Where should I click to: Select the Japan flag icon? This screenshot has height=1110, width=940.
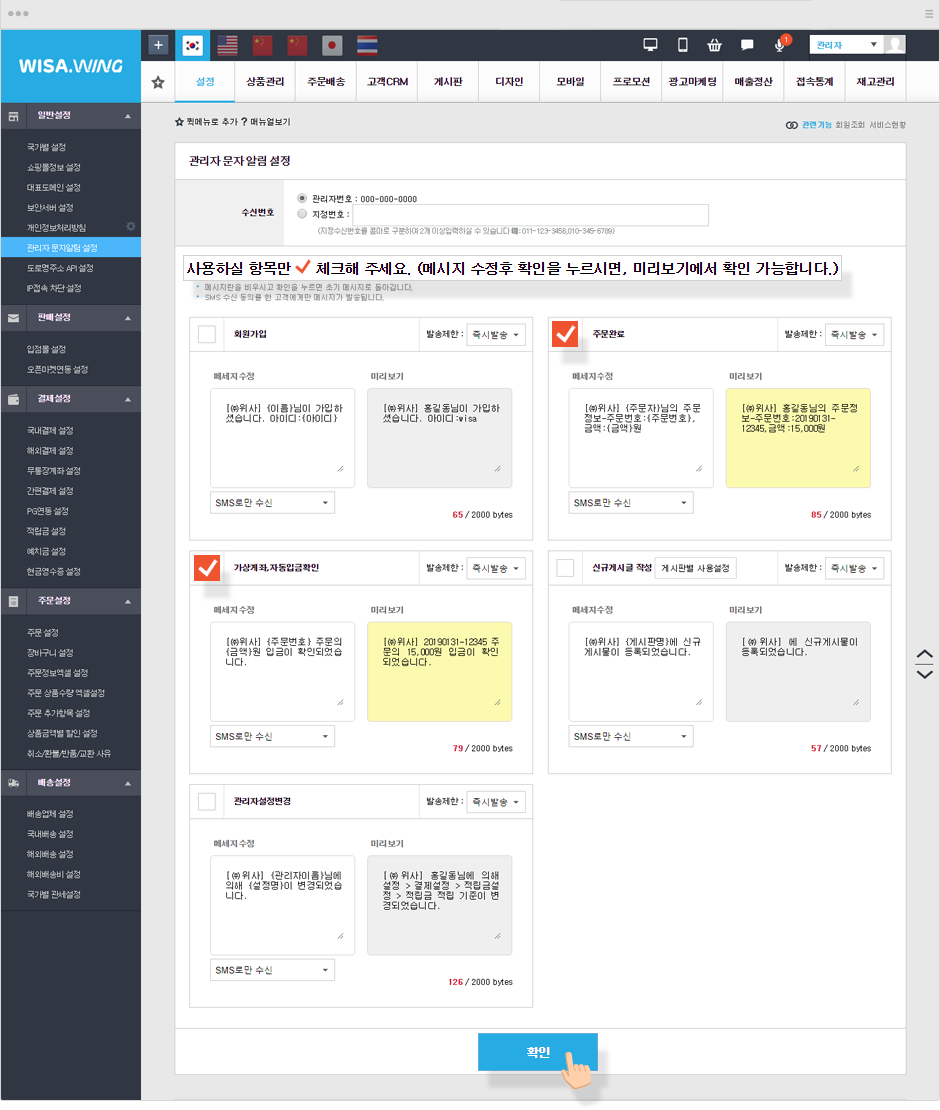click(332, 45)
